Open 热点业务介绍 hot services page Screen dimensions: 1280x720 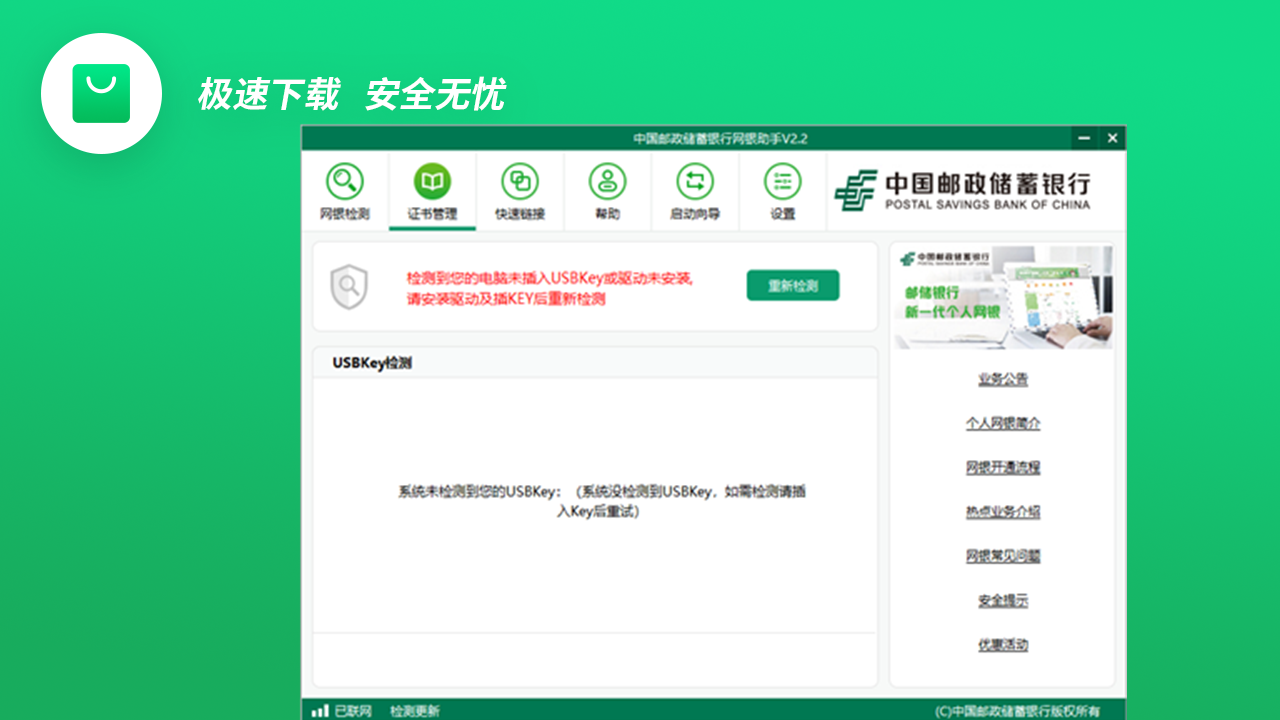click(1005, 511)
